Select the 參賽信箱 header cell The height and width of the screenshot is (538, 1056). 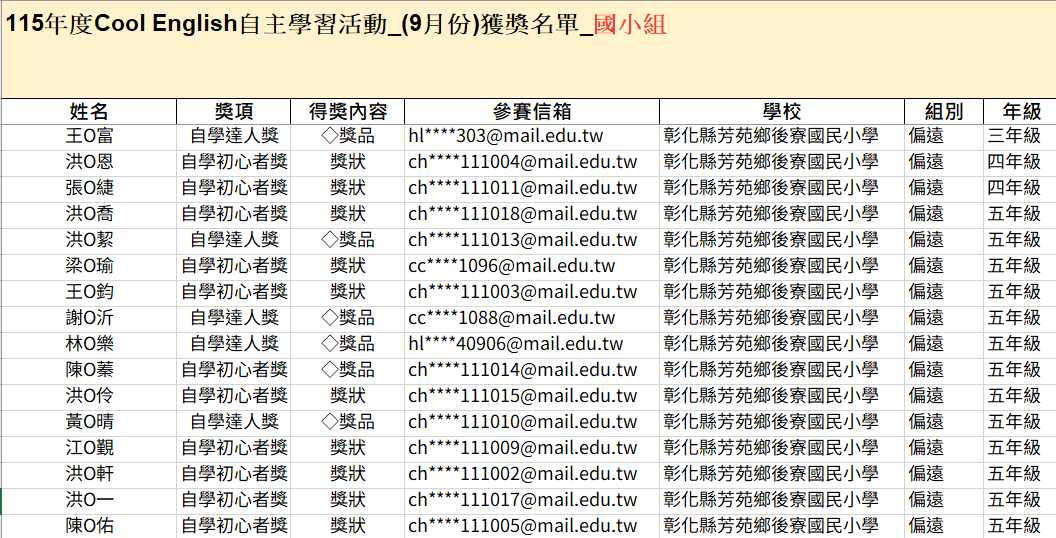coord(532,112)
